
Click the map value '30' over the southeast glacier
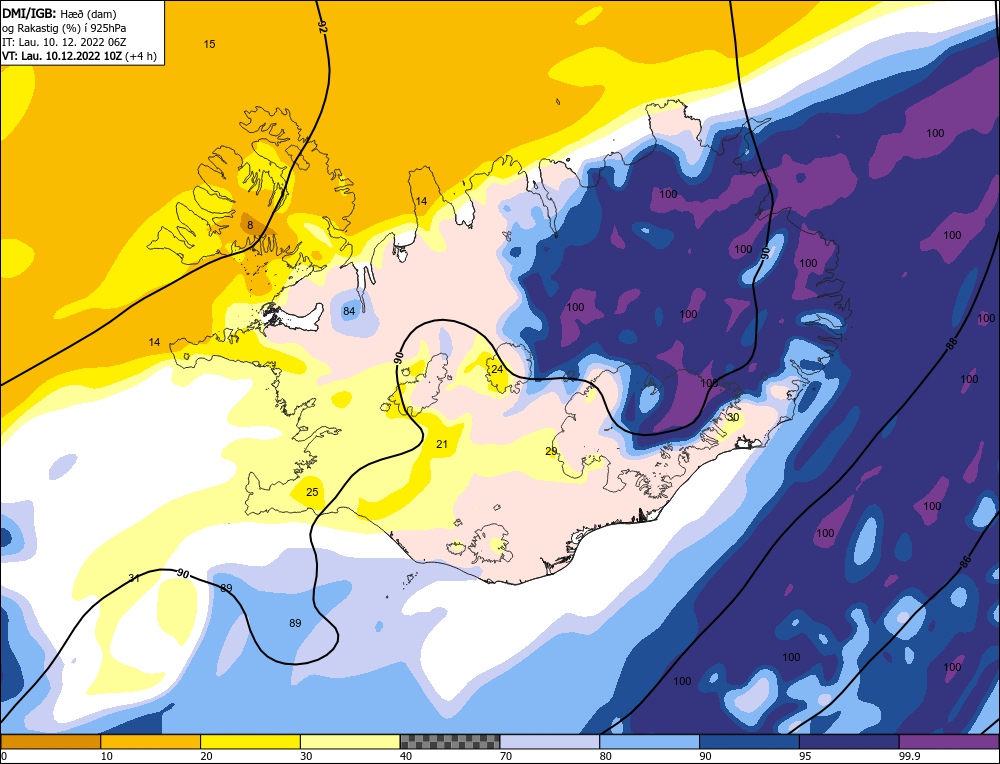733,417
